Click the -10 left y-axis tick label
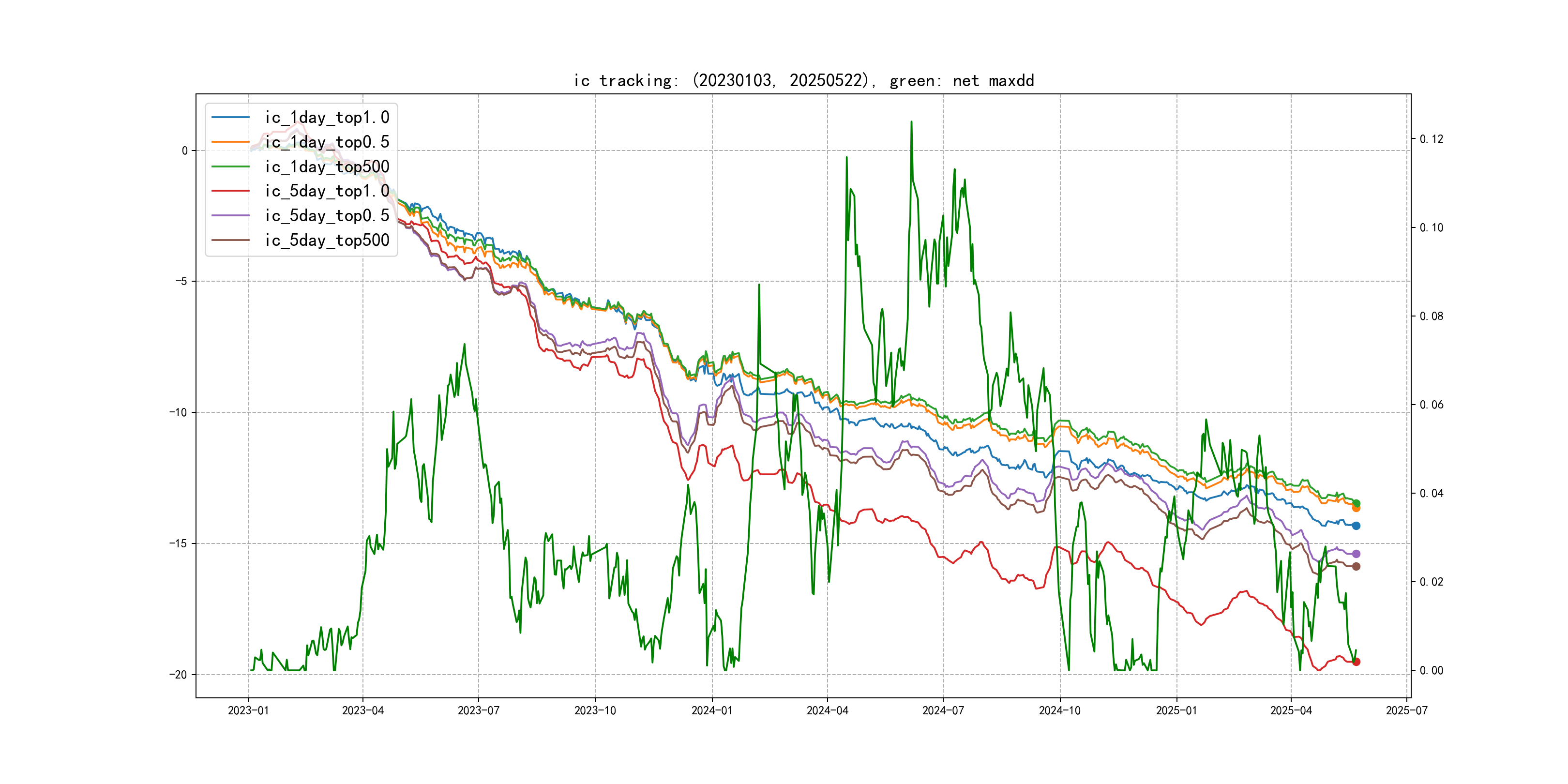Image resolution: width=1568 pixels, height=784 pixels. [178, 412]
